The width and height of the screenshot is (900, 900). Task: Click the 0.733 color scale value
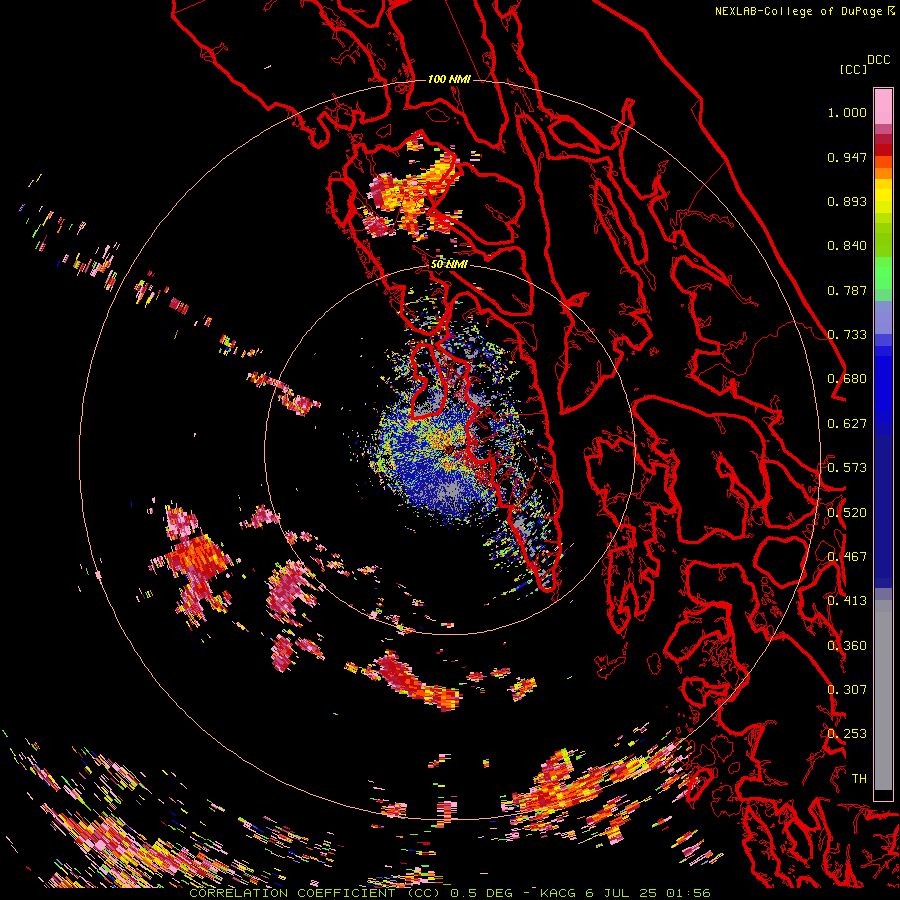[847, 335]
